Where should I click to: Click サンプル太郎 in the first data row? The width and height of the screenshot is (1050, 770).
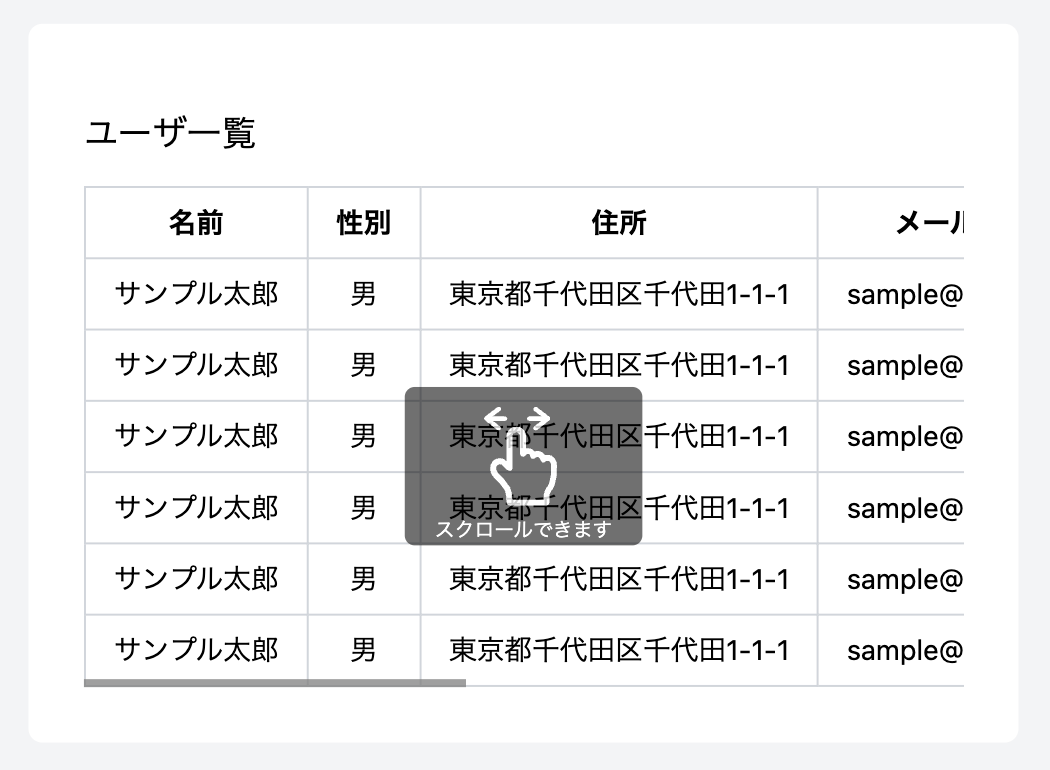tap(196, 294)
